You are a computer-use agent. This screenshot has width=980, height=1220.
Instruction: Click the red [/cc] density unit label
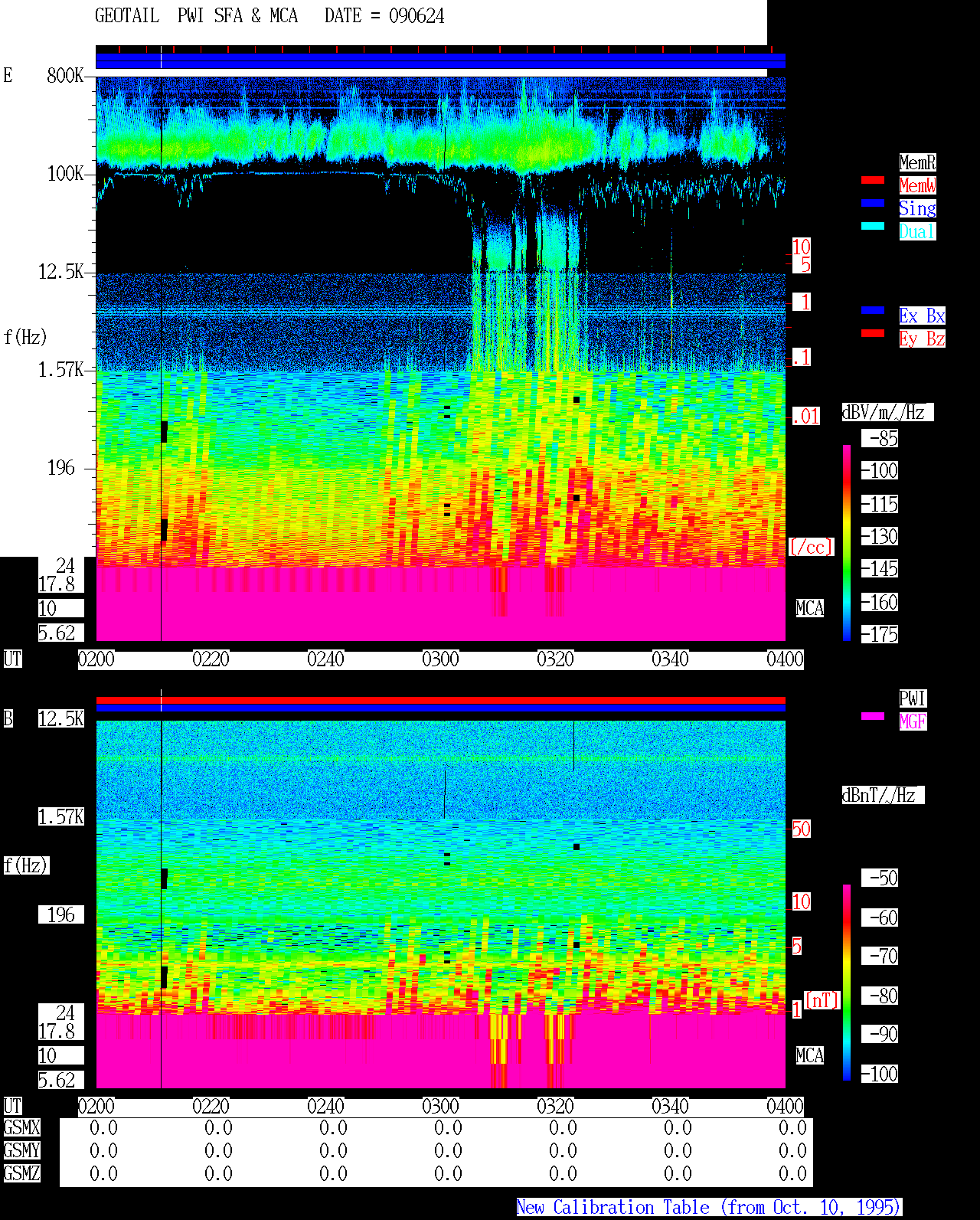tap(811, 548)
